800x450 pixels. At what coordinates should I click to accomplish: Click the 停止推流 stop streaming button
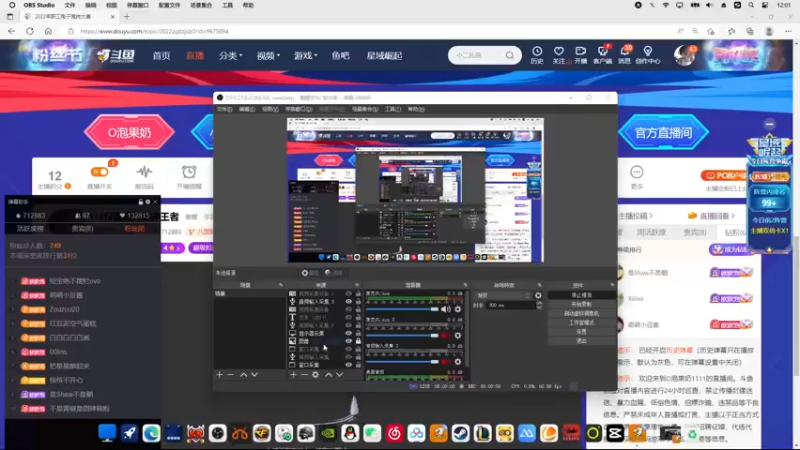581,295
